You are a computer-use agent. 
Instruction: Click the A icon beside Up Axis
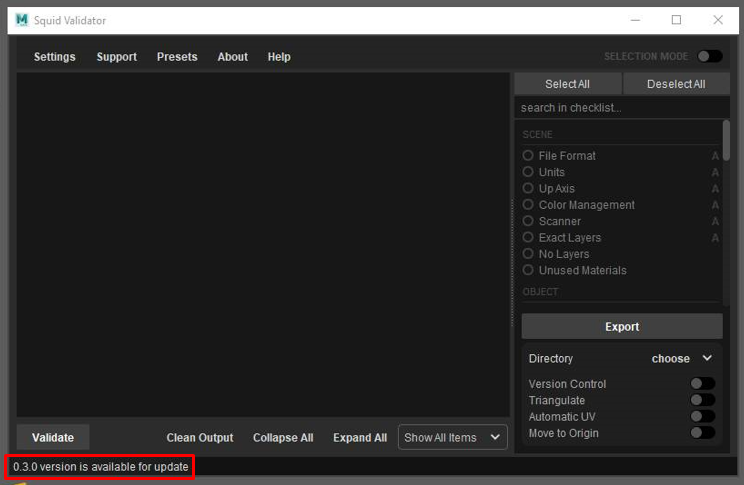click(715, 189)
